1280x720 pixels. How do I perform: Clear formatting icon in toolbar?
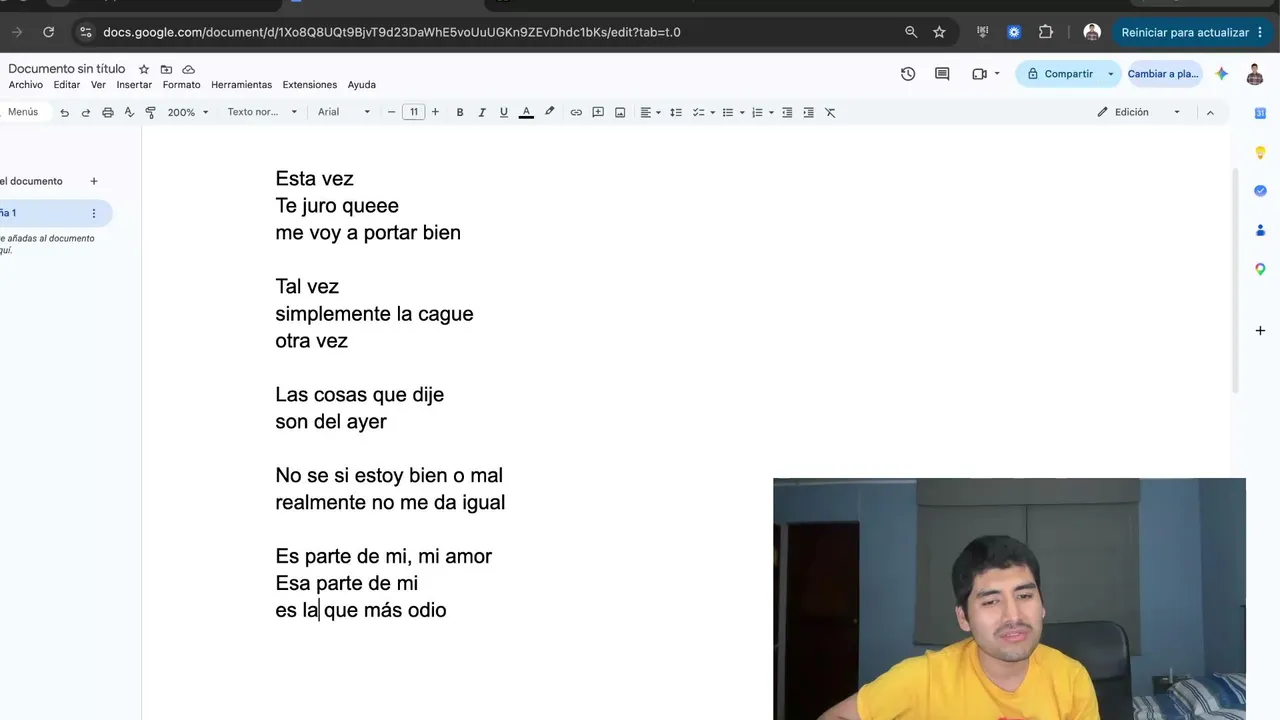[830, 113]
